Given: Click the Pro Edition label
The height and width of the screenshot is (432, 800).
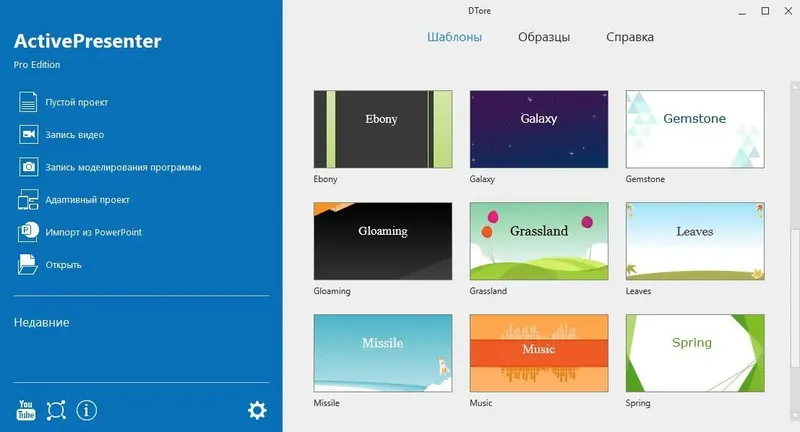Looking at the screenshot, I should 37,65.
